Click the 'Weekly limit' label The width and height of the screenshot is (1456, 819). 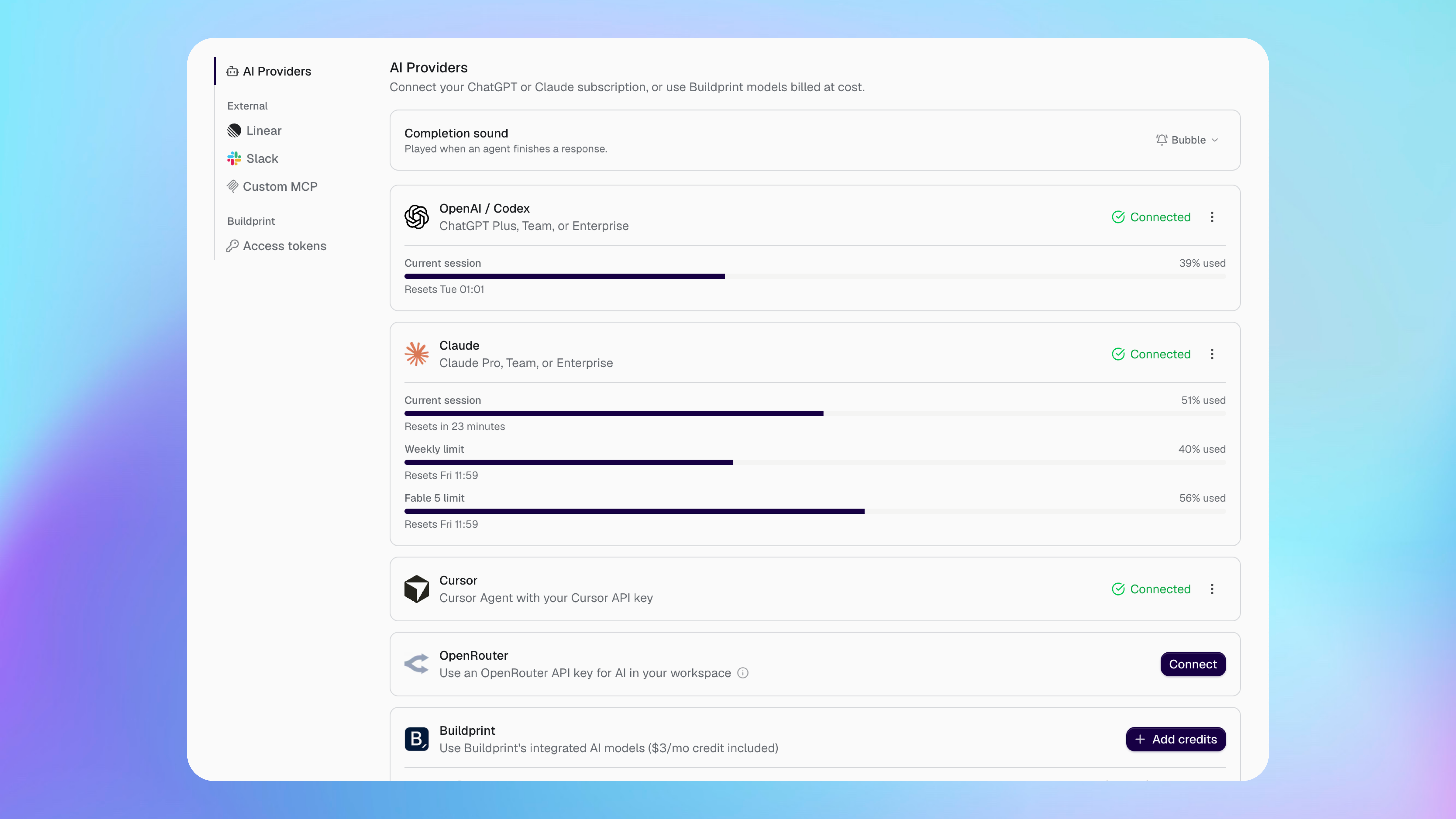(x=434, y=449)
